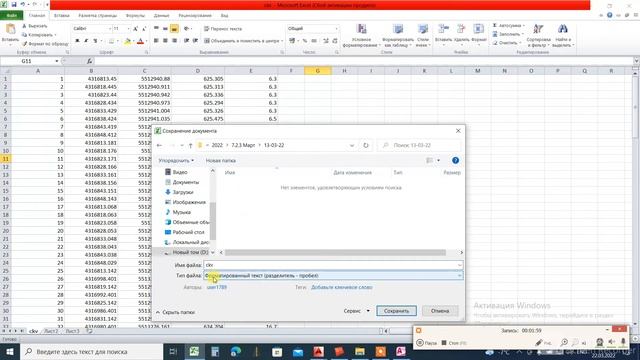Open the Сервис dropdown in save dialog
The image size is (640, 360).
356,311
